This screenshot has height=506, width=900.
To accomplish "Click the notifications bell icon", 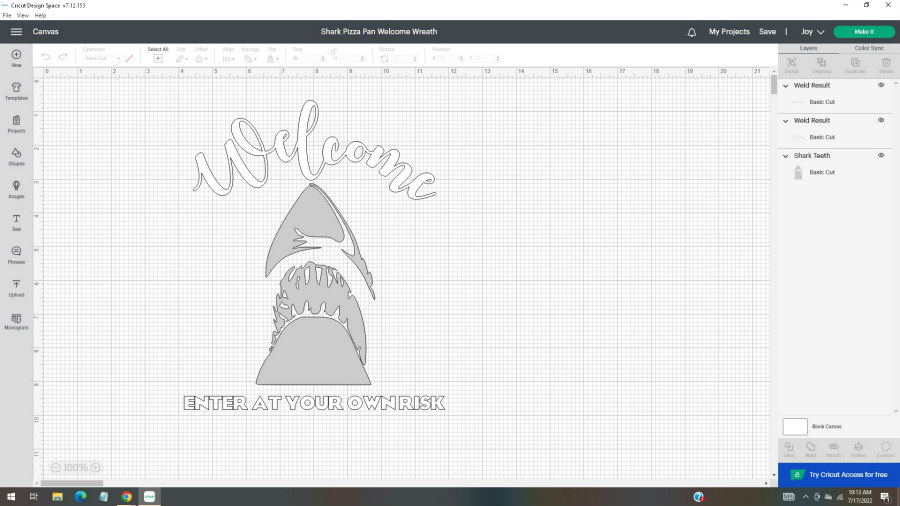I will pos(691,32).
